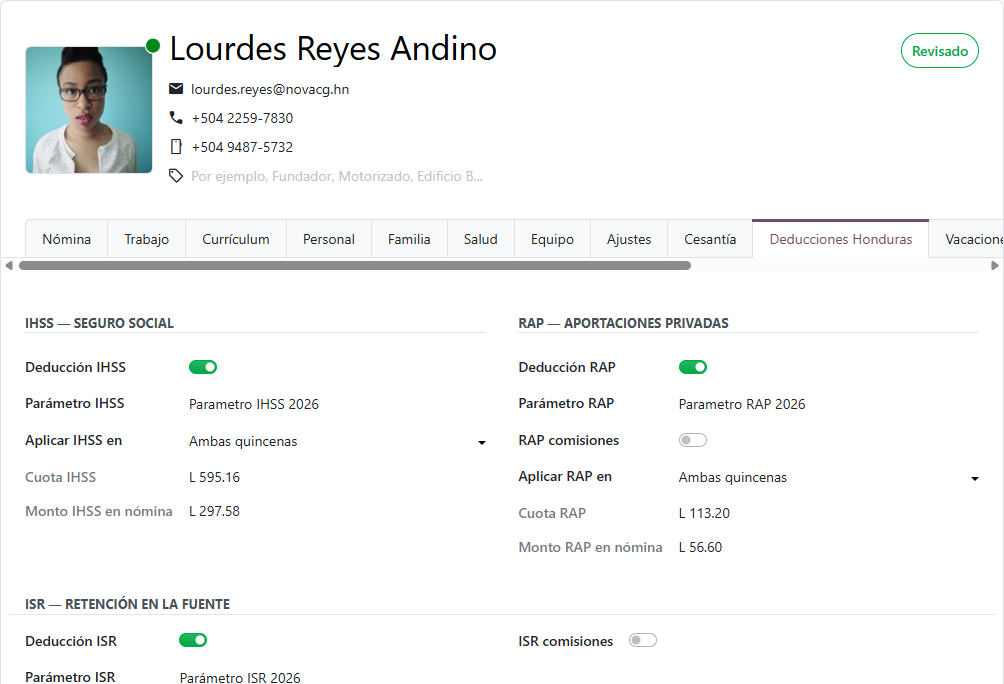Click the IHSS — SEGURO SOCIAL section heading
1004x684 pixels.
99,323
